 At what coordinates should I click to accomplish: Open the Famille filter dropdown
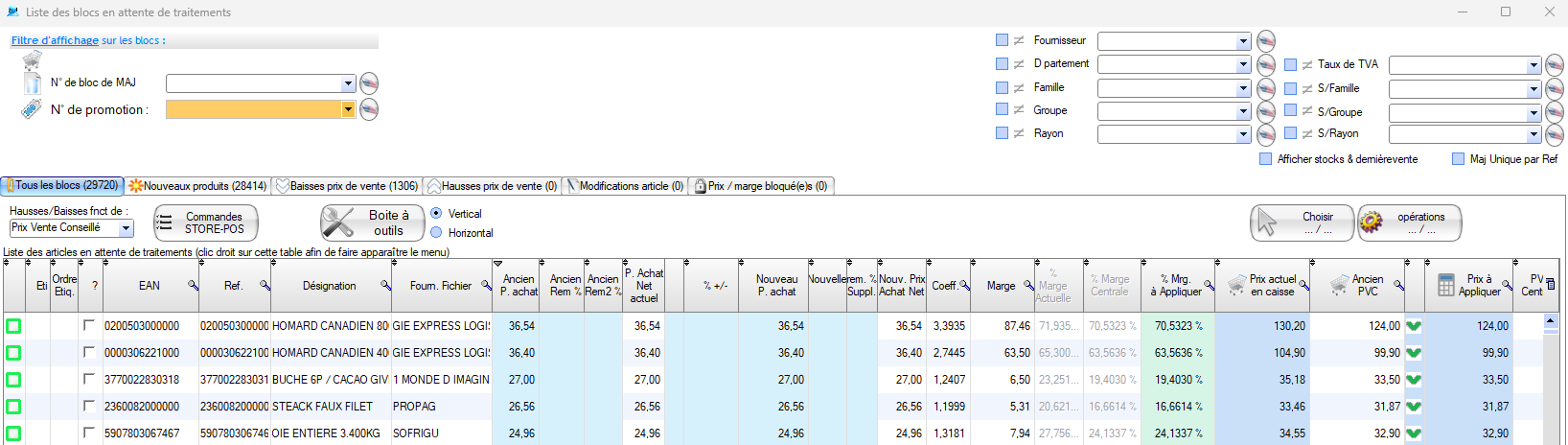[1243, 88]
